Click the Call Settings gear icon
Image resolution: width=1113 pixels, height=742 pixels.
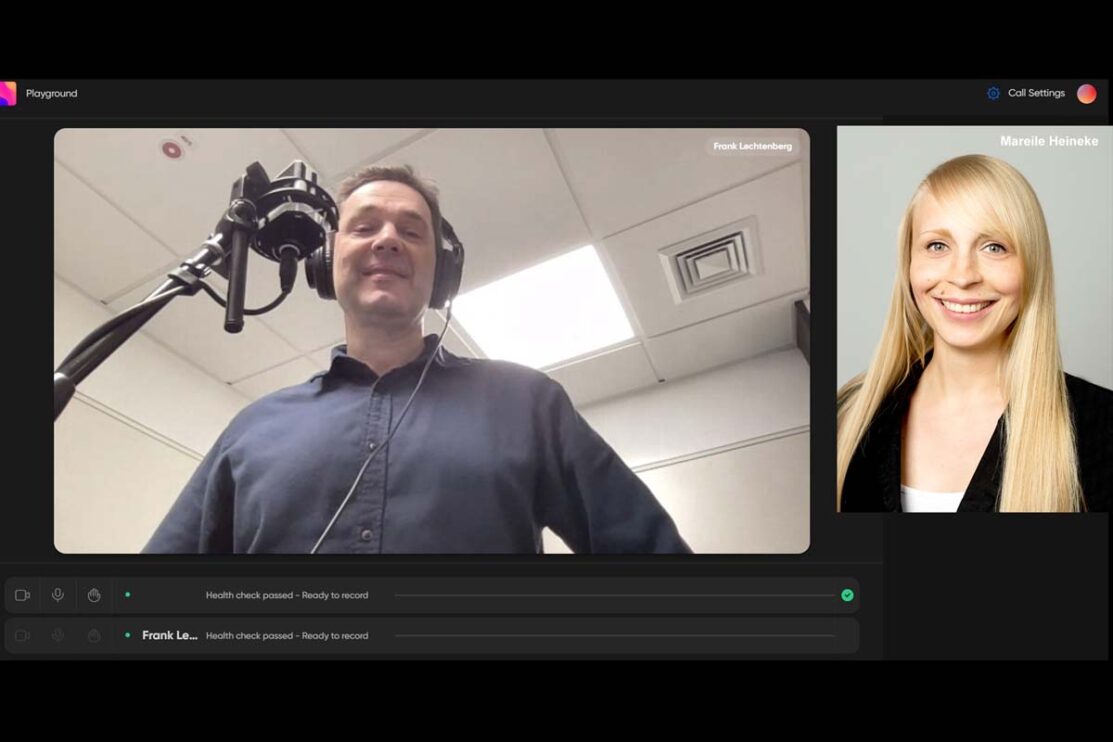993,93
